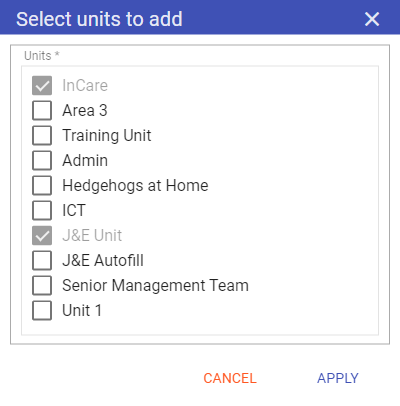Close the Select units dialog
400x406 pixels.
[372, 19]
